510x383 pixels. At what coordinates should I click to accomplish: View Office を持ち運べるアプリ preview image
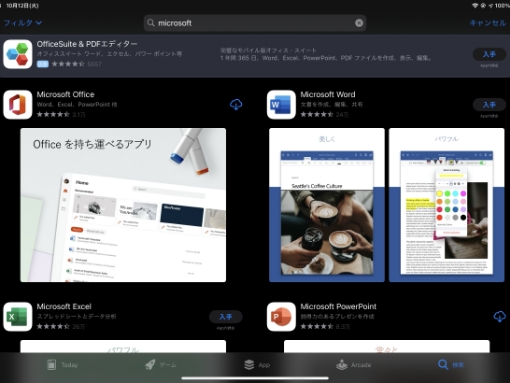[x=123, y=205]
